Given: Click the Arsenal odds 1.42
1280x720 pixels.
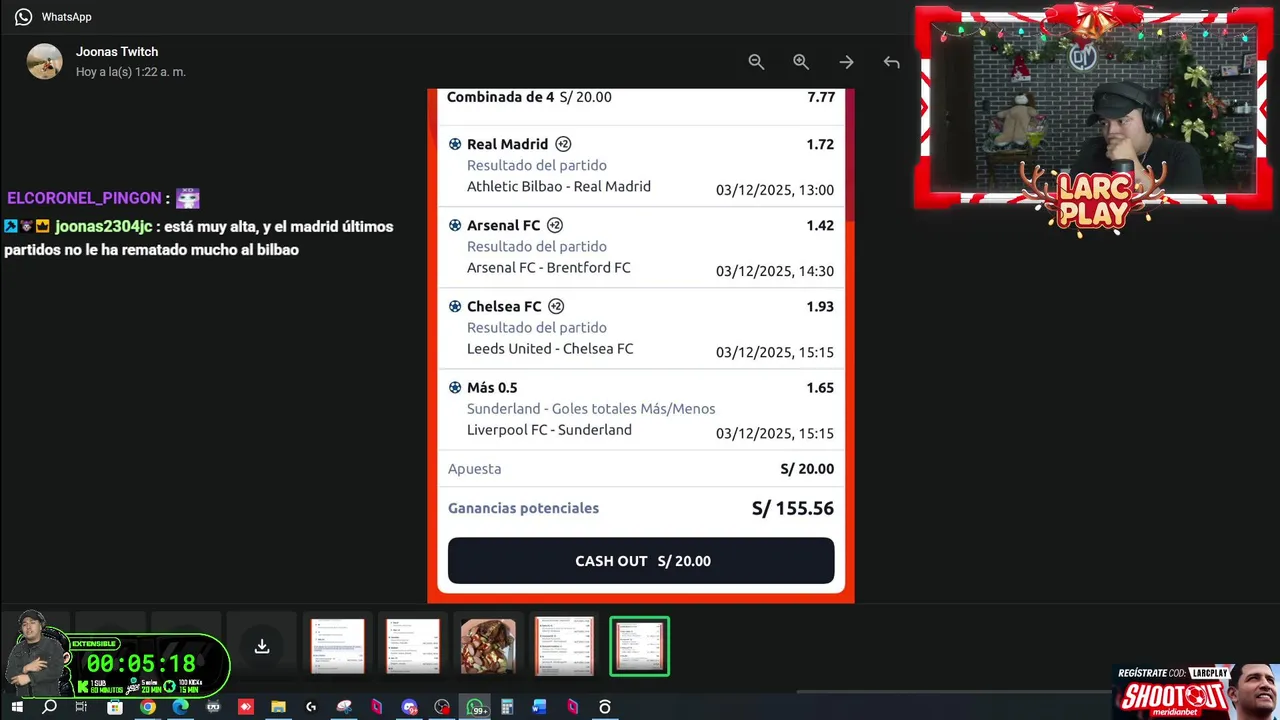Looking at the screenshot, I should pos(820,225).
